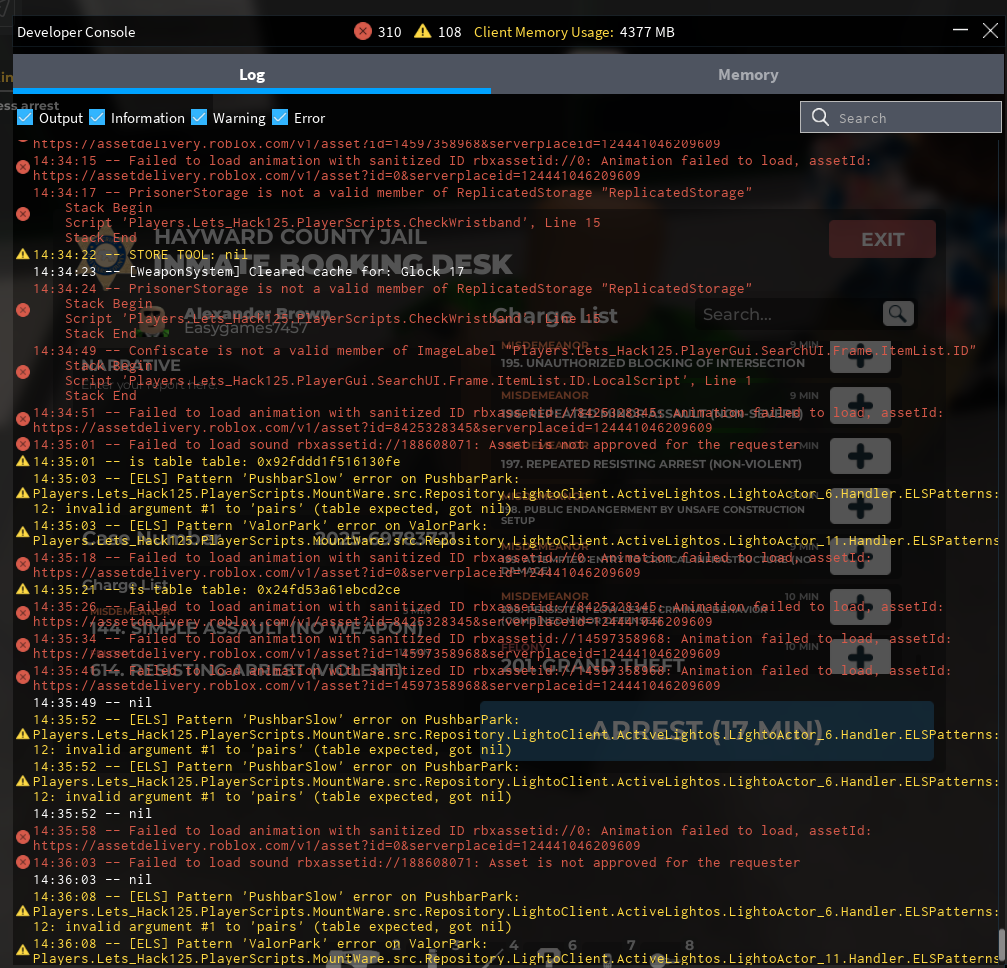Add the 201 Grand Theft charge
1007x968 pixels.
860,657
